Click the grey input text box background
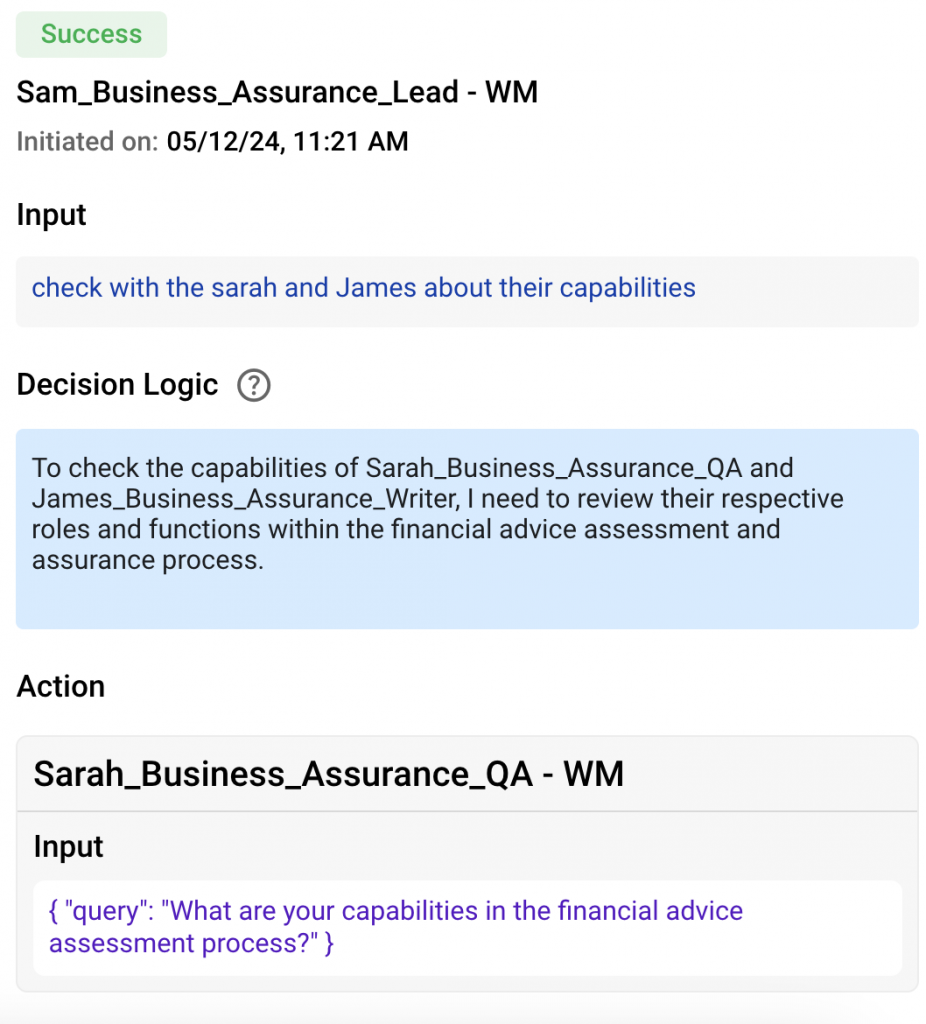 pos(467,291)
